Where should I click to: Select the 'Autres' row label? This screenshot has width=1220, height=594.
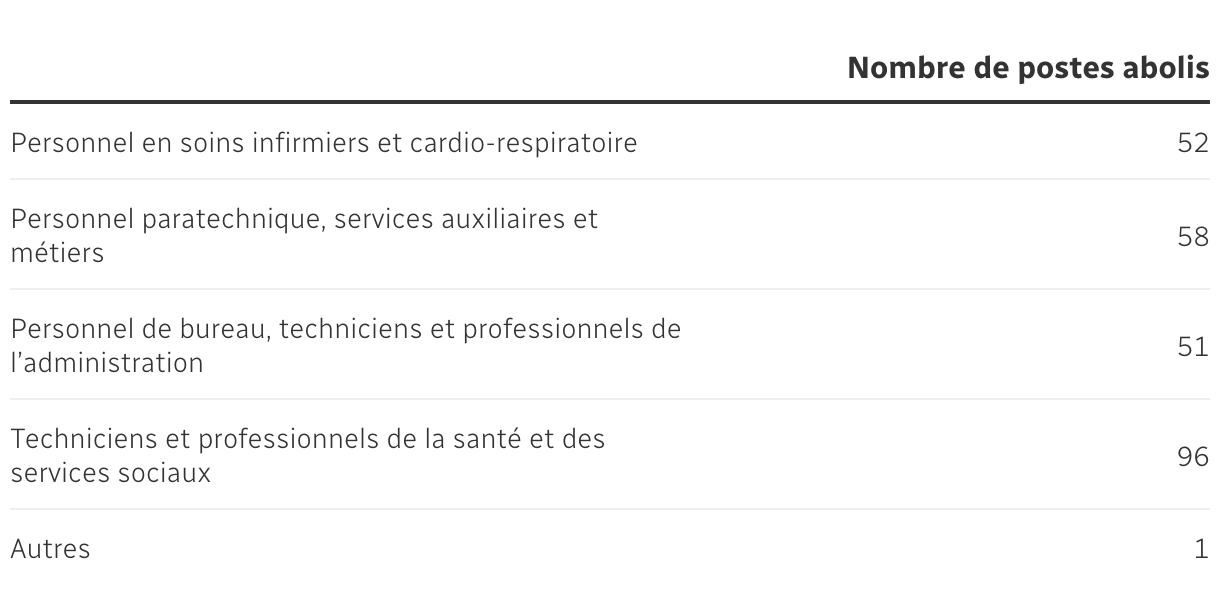pos(50,549)
